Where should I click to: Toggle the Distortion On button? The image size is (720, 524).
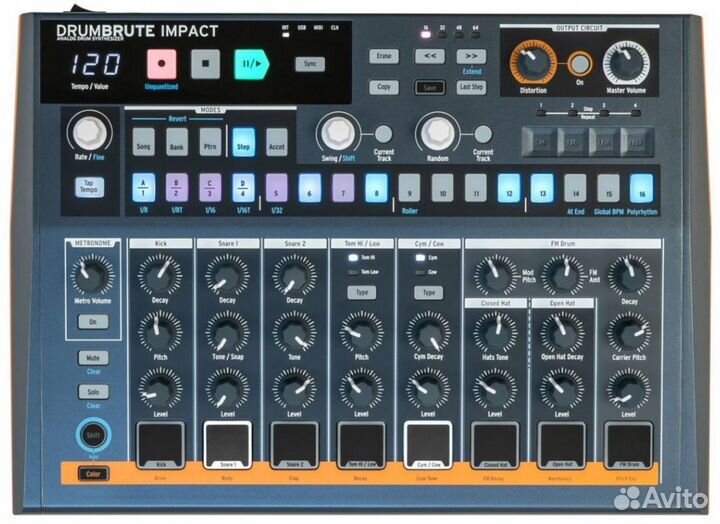point(579,64)
